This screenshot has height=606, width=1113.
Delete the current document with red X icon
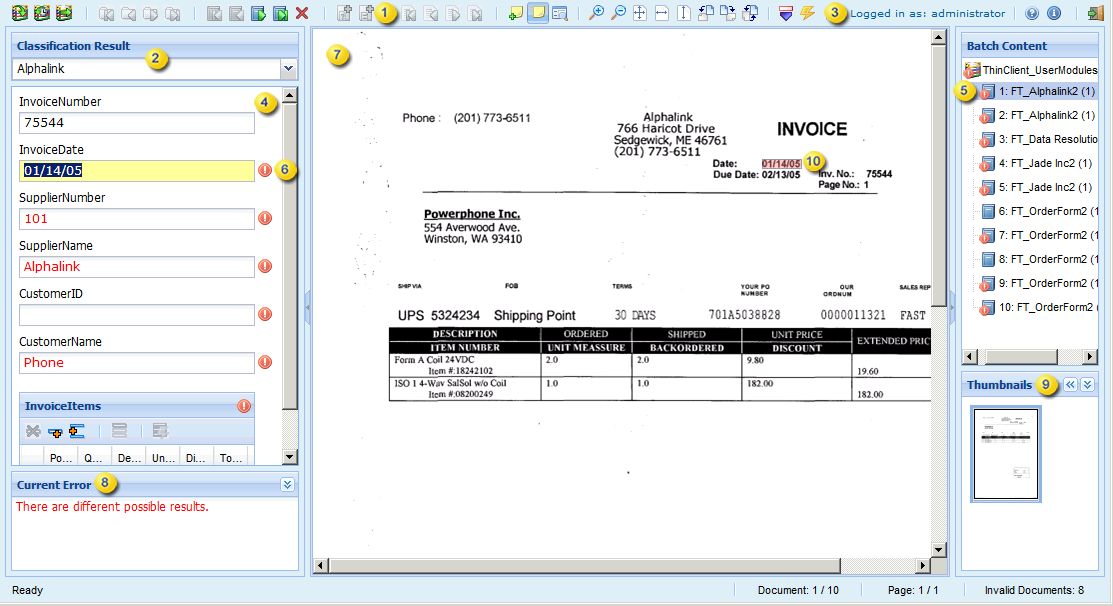coord(300,13)
